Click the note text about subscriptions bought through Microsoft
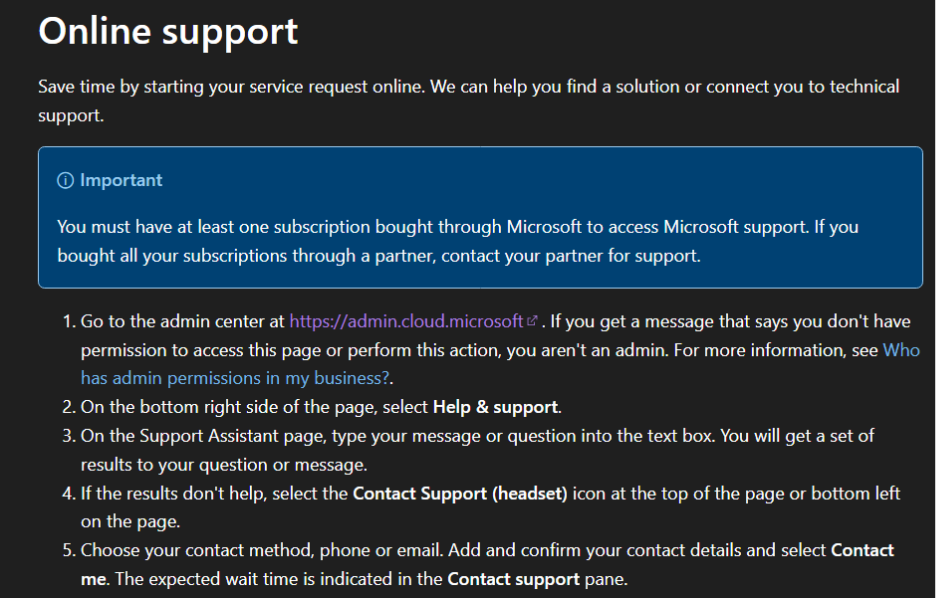 click(x=458, y=241)
